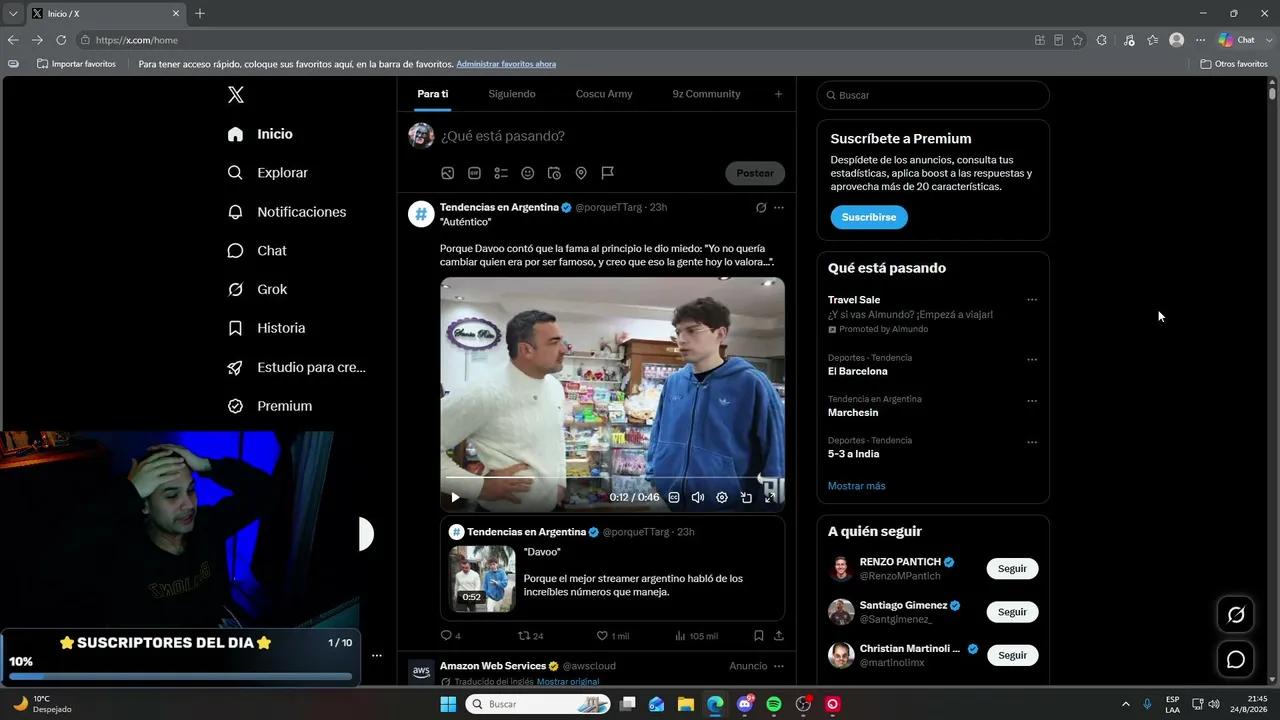Open Notificaciones in the sidebar
Image resolution: width=1280 pixels, height=720 pixels.
point(286,212)
